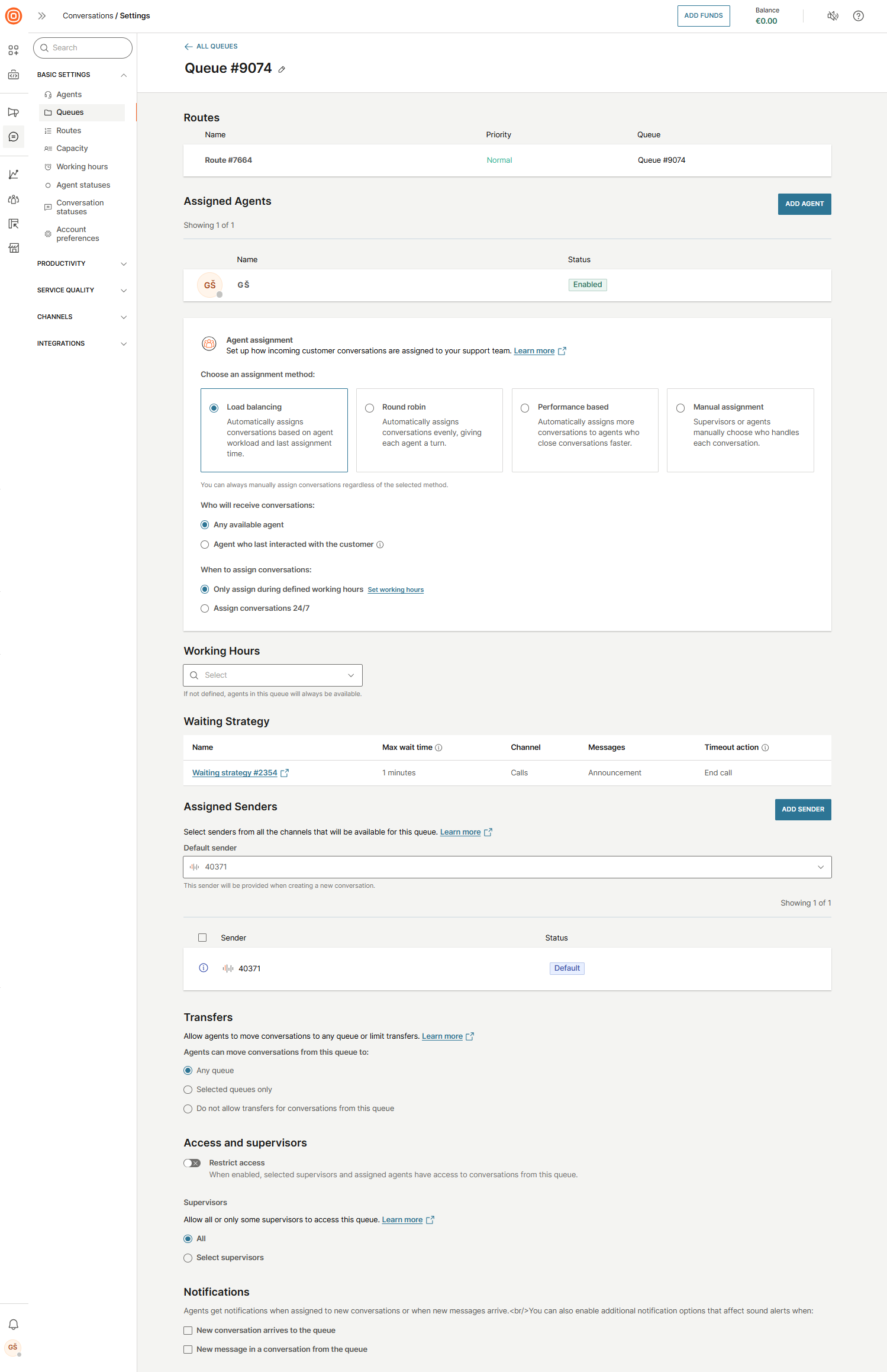Open external link icon next to Waiting strategy #2354

285,773
